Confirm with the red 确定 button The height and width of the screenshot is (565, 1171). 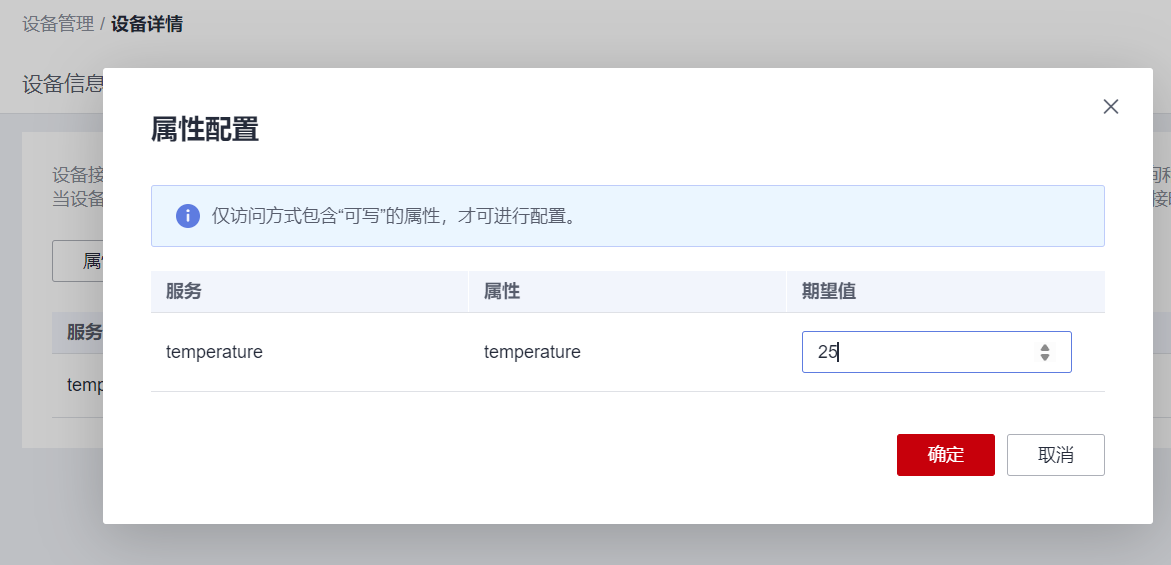(945, 455)
